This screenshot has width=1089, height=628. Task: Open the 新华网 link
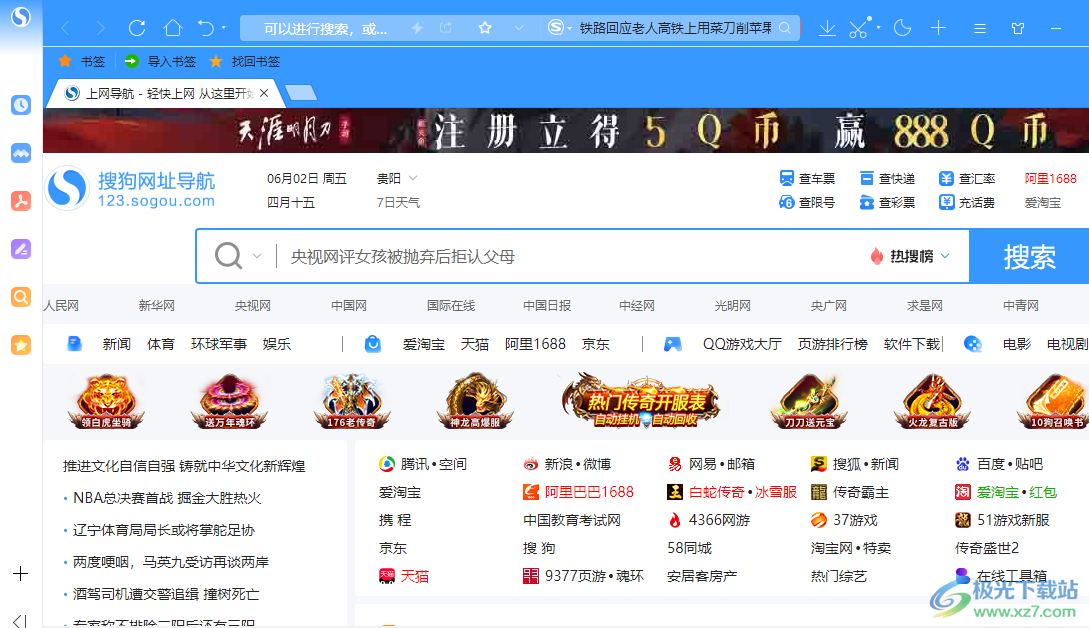pos(157,306)
